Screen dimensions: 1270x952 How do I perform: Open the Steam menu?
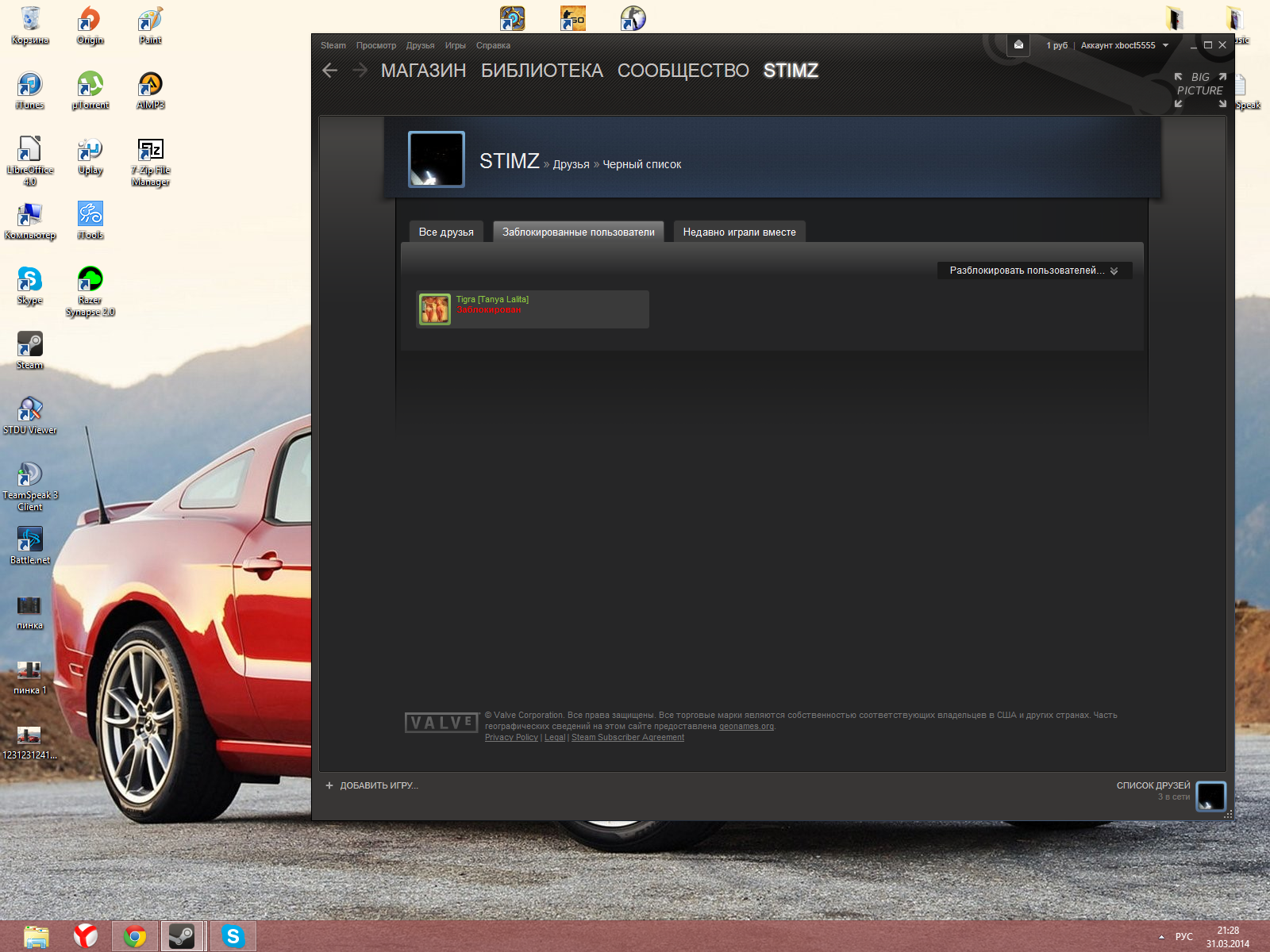point(333,45)
